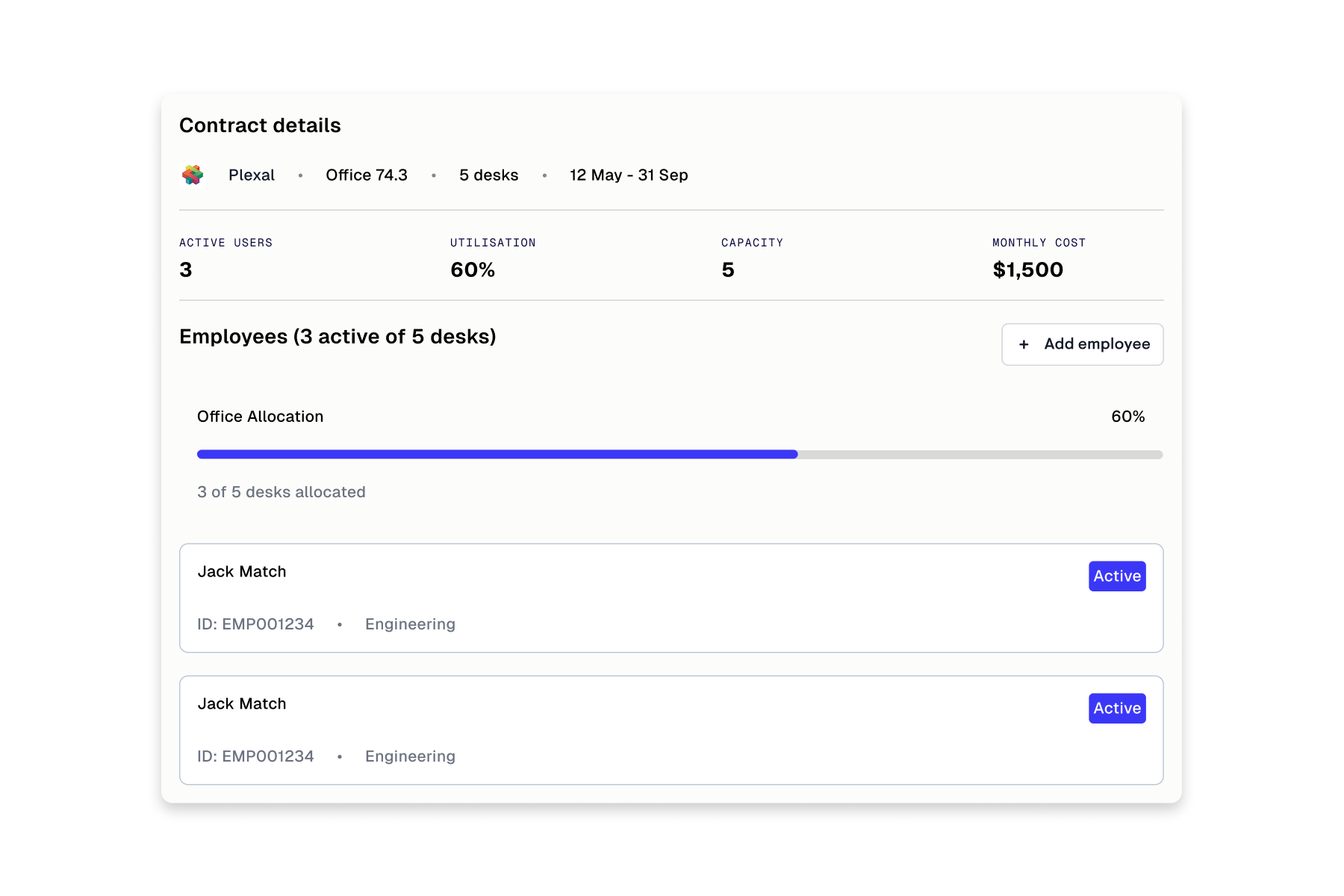The width and height of the screenshot is (1344, 896).
Task: Click the Office 74.3 label
Action: coord(367,175)
